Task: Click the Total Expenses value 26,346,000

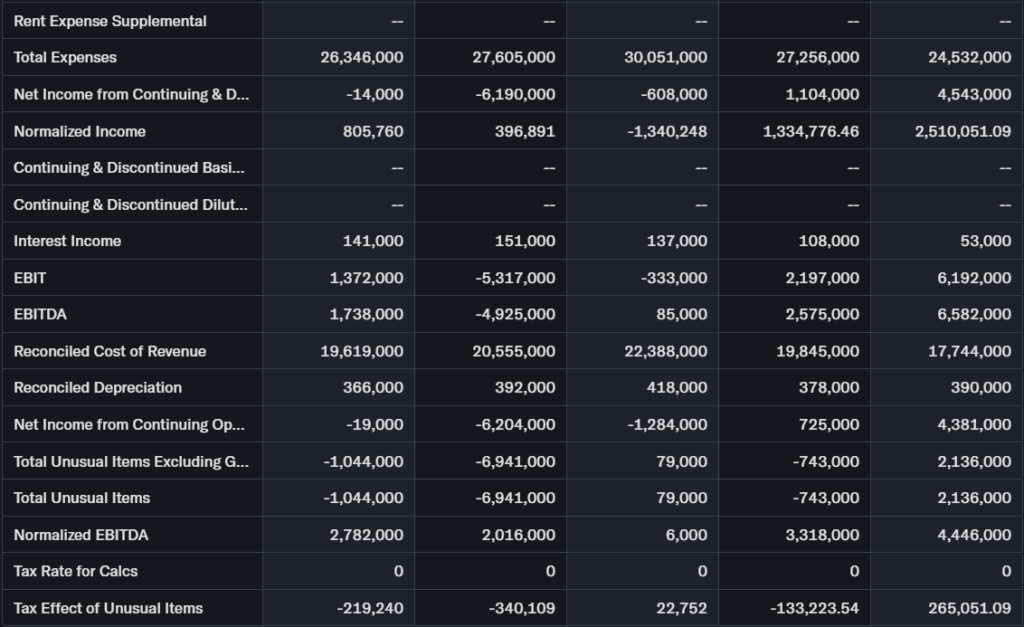Action: [362, 58]
